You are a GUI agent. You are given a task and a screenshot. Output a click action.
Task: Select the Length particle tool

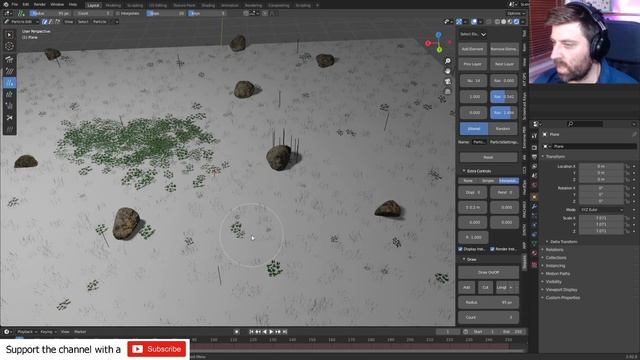pyautogui.click(x=9, y=94)
